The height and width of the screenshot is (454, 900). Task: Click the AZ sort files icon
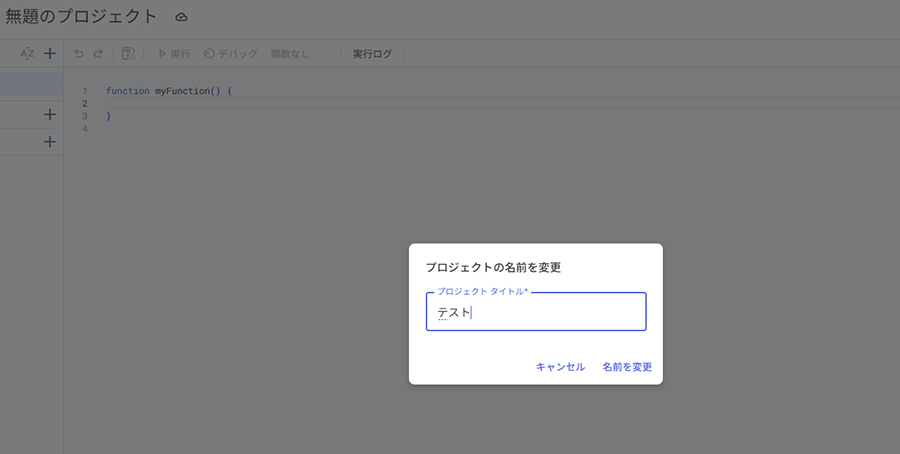(x=27, y=54)
